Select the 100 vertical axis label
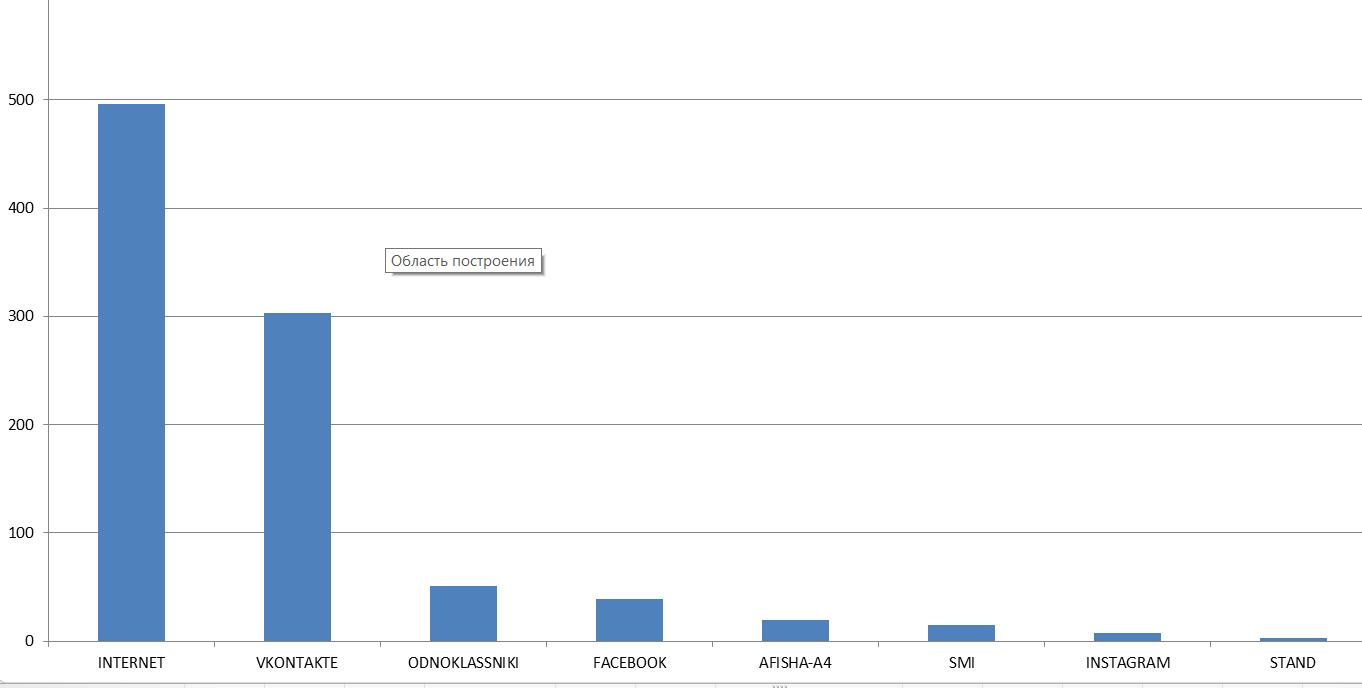 pos(21,533)
